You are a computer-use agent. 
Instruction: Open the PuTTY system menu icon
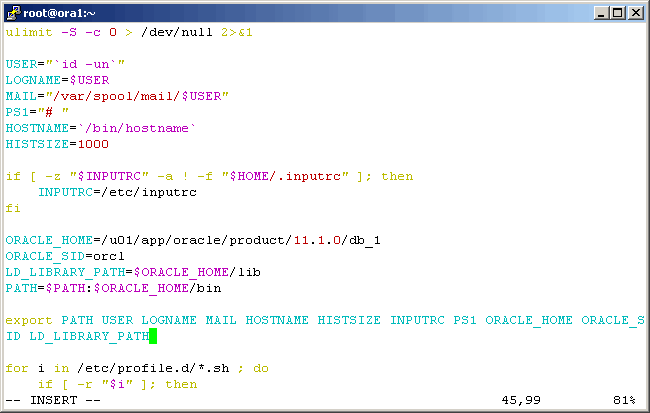13,12
